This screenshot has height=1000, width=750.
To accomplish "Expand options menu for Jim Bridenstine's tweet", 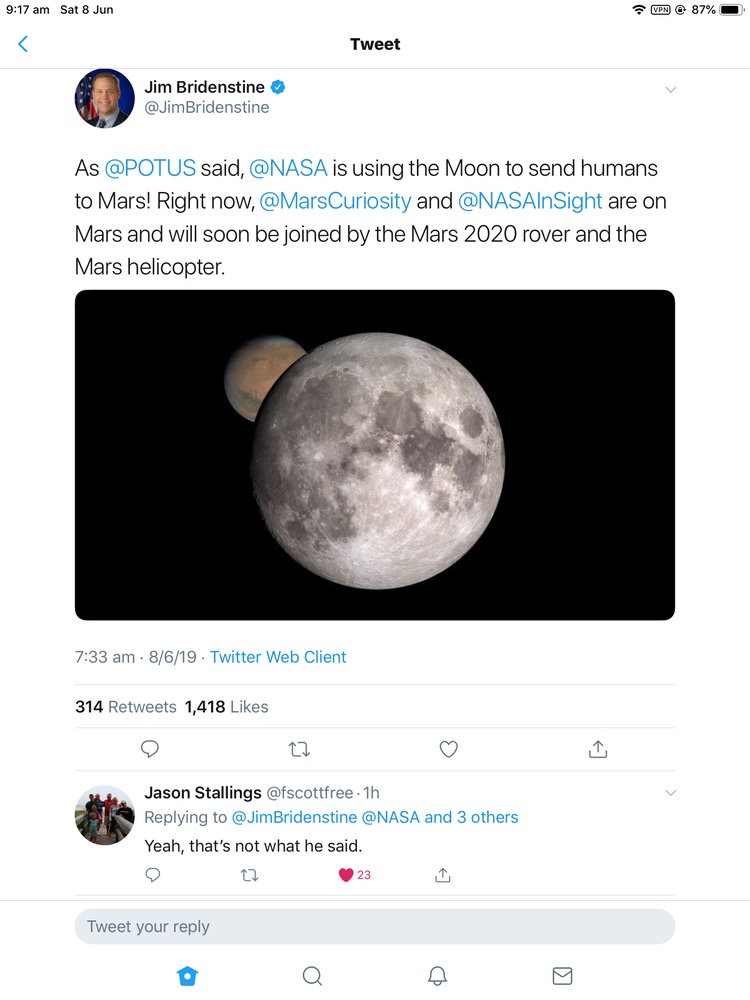I will coord(670,89).
